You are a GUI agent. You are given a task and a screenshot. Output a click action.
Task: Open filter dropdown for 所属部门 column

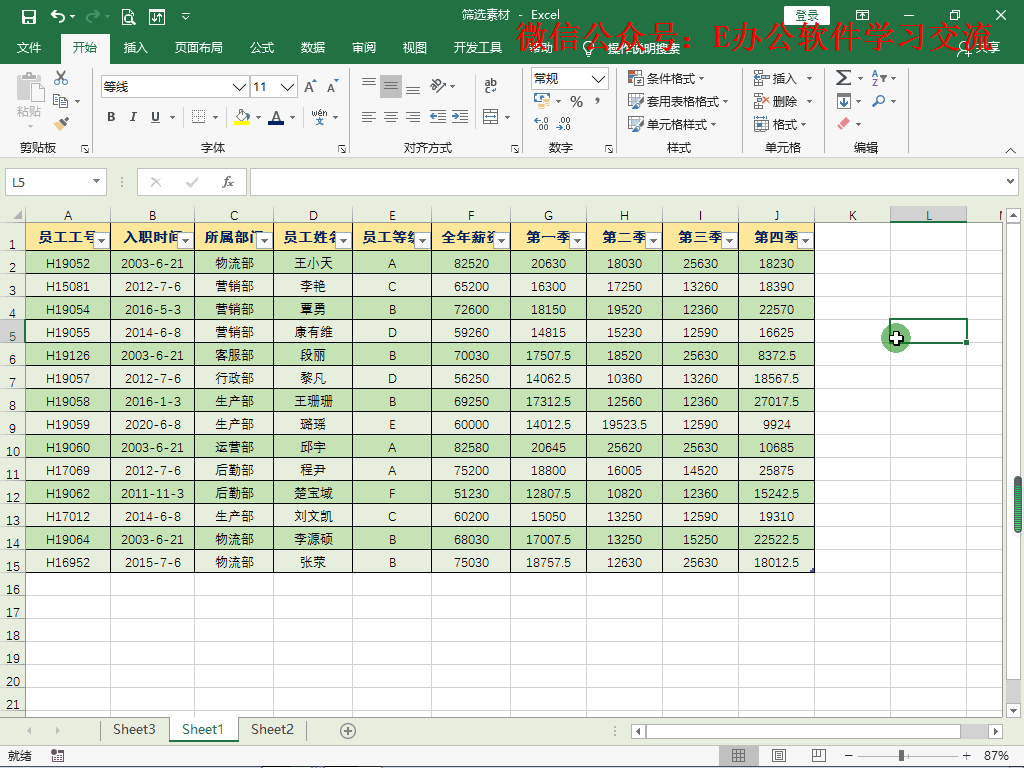click(x=264, y=241)
